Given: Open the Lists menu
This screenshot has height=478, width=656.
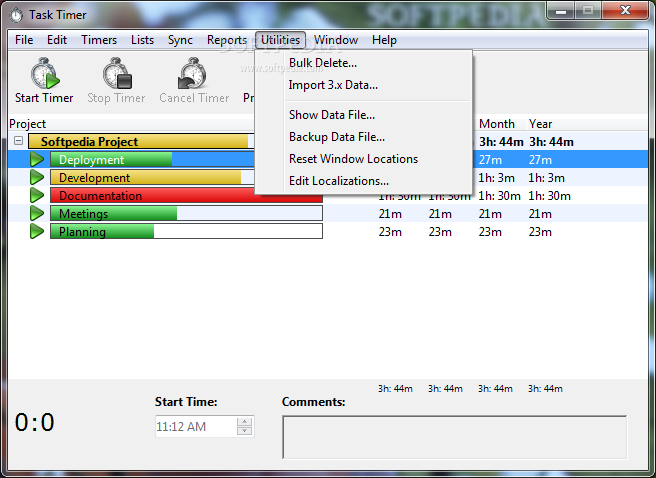Looking at the screenshot, I should coord(142,40).
